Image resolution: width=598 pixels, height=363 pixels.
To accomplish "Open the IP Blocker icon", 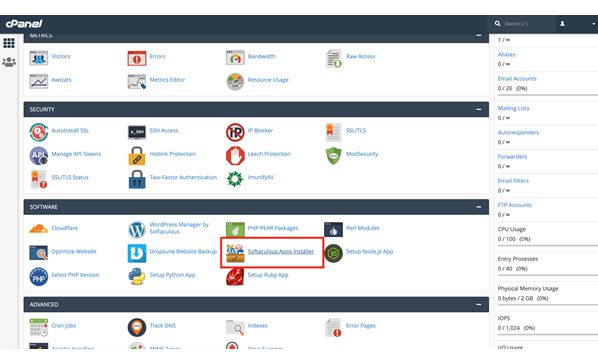I will click(x=235, y=132).
